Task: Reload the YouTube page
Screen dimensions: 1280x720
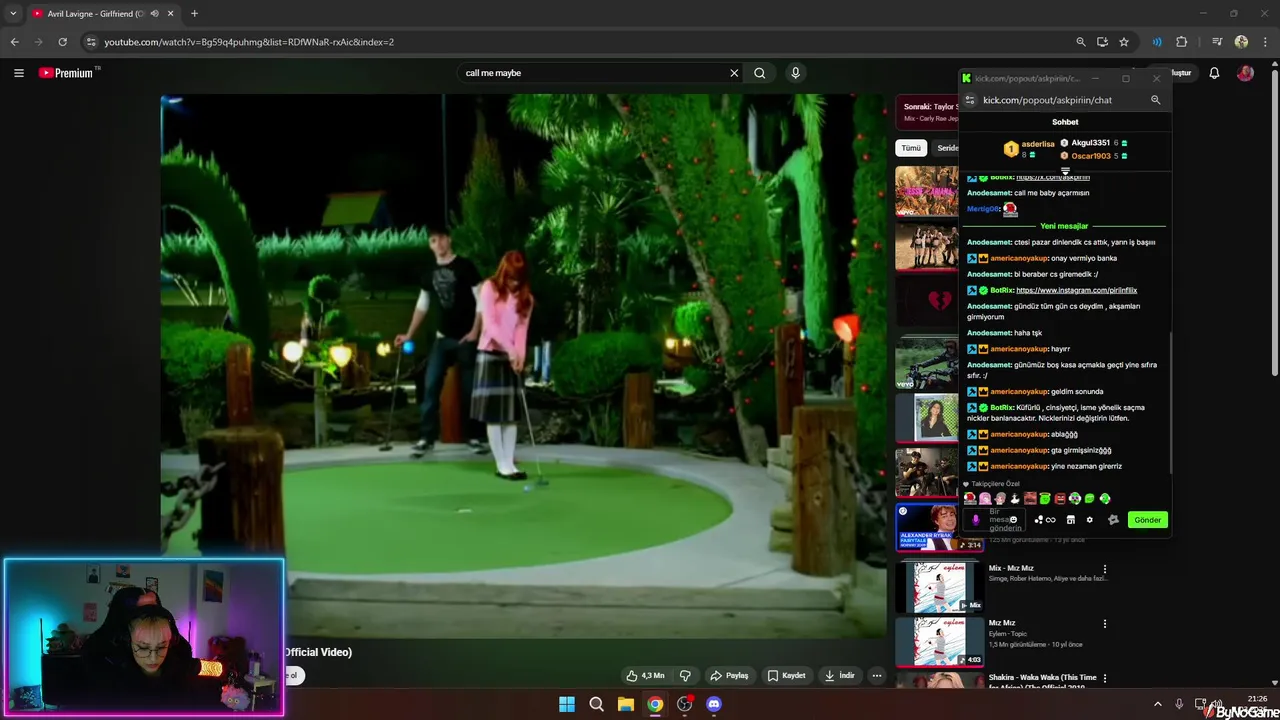Action: click(62, 42)
